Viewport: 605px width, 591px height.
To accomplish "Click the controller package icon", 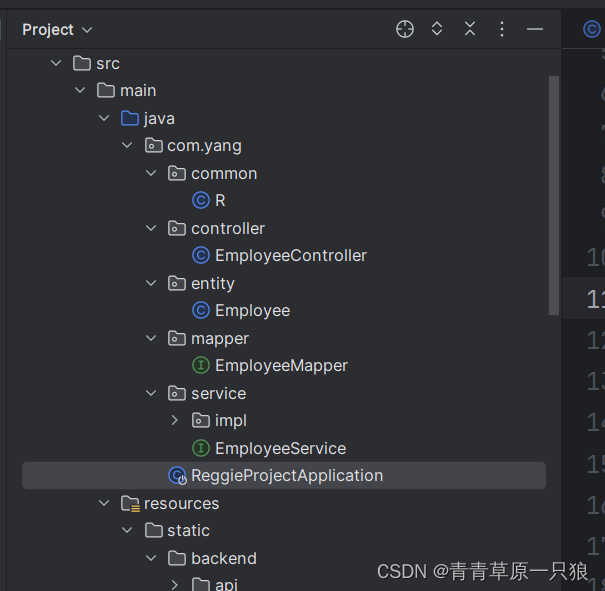I will click(x=177, y=228).
